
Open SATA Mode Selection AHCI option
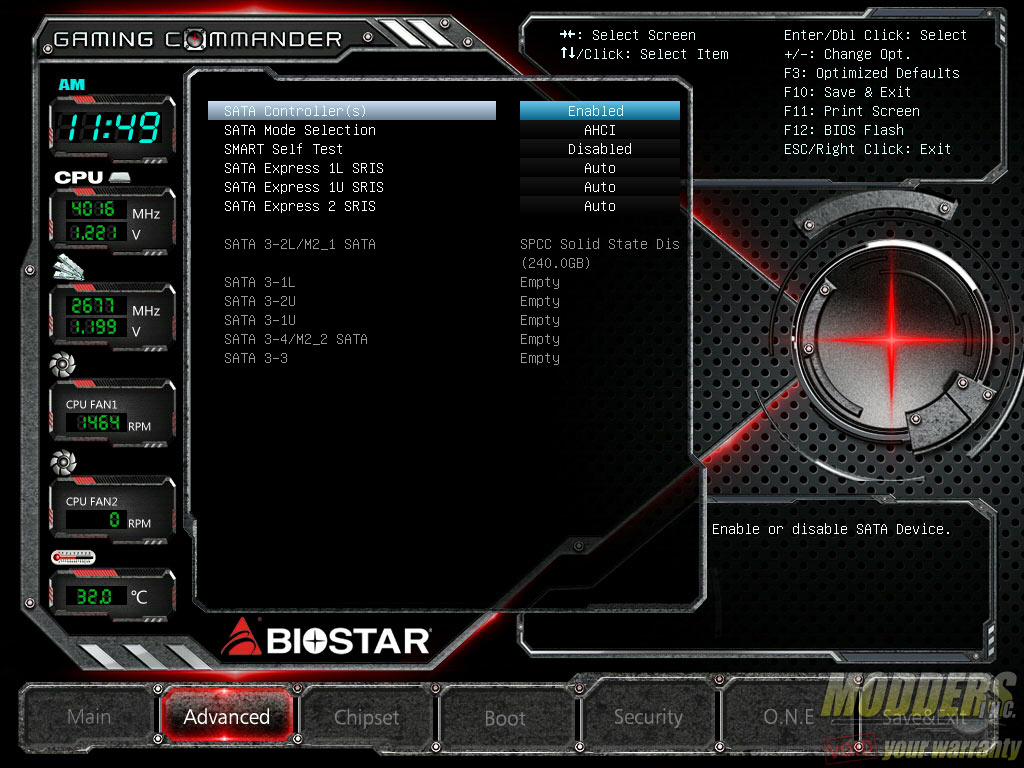(x=599, y=130)
